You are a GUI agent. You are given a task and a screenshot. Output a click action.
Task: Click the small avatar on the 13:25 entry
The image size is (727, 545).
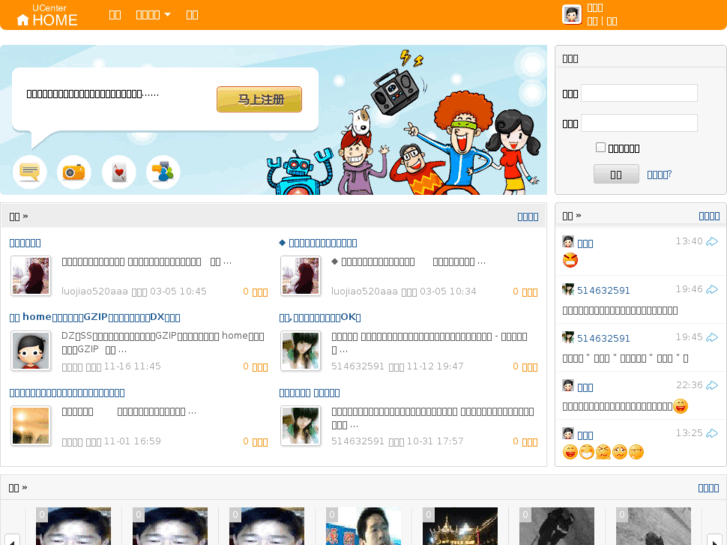pyautogui.click(x=568, y=433)
